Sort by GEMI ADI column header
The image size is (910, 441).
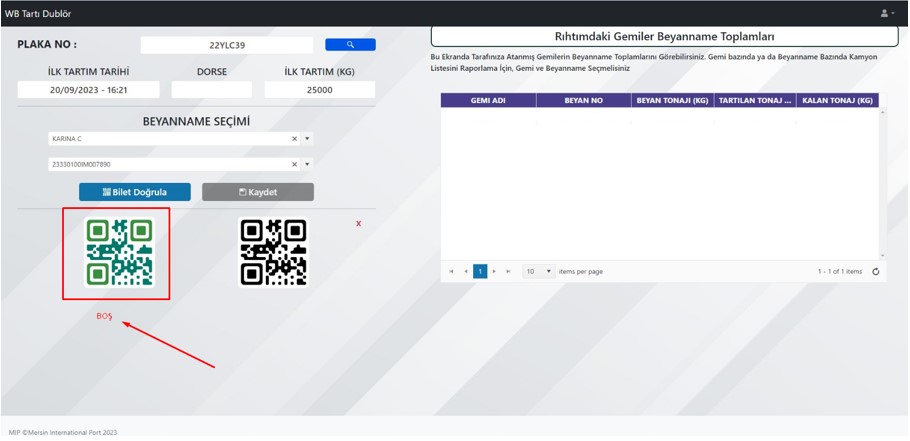click(x=488, y=100)
